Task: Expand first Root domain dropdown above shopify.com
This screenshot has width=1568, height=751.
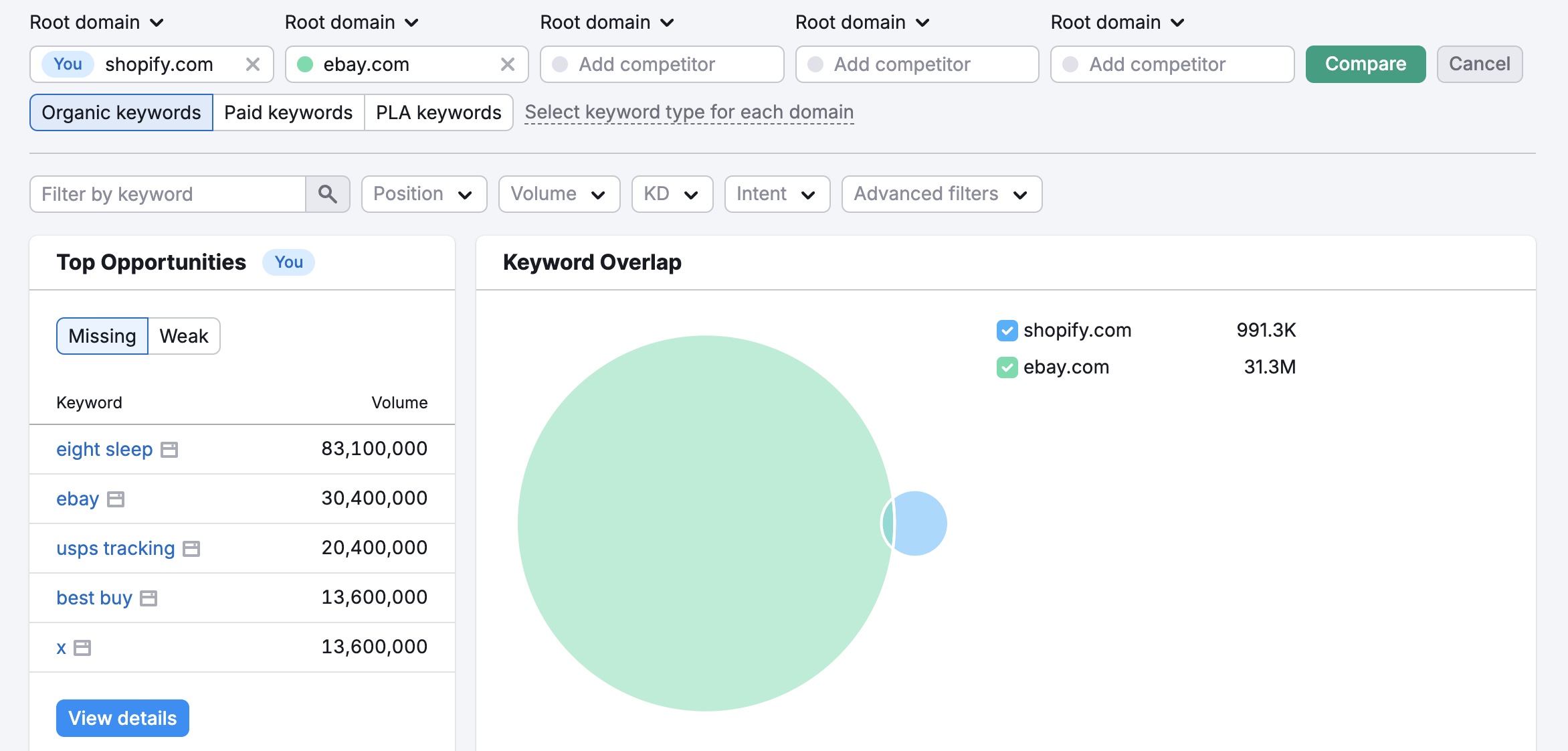Action: coord(97,23)
